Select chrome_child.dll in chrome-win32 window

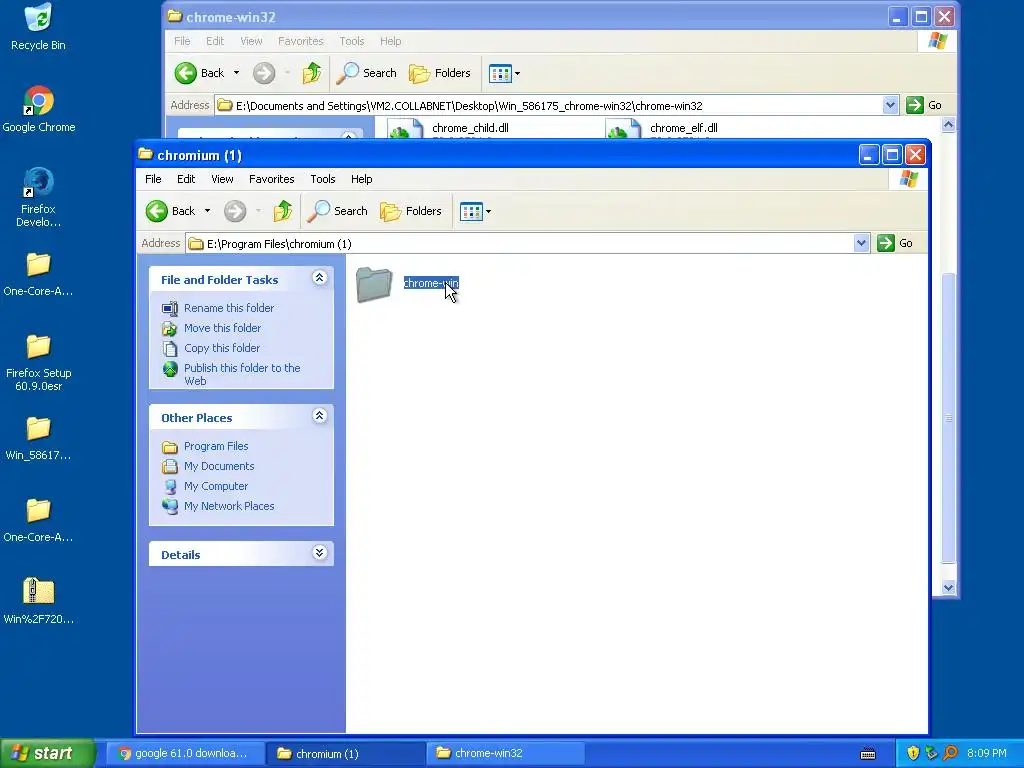(470, 128)
